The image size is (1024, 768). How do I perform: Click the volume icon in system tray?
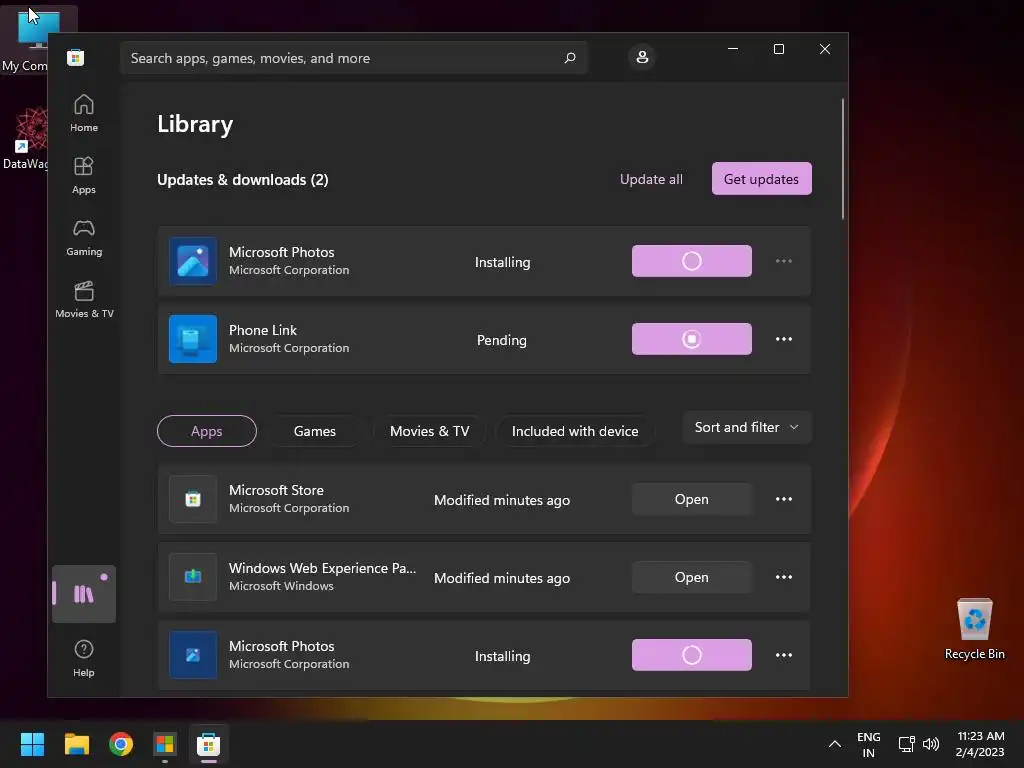(931, 744)
